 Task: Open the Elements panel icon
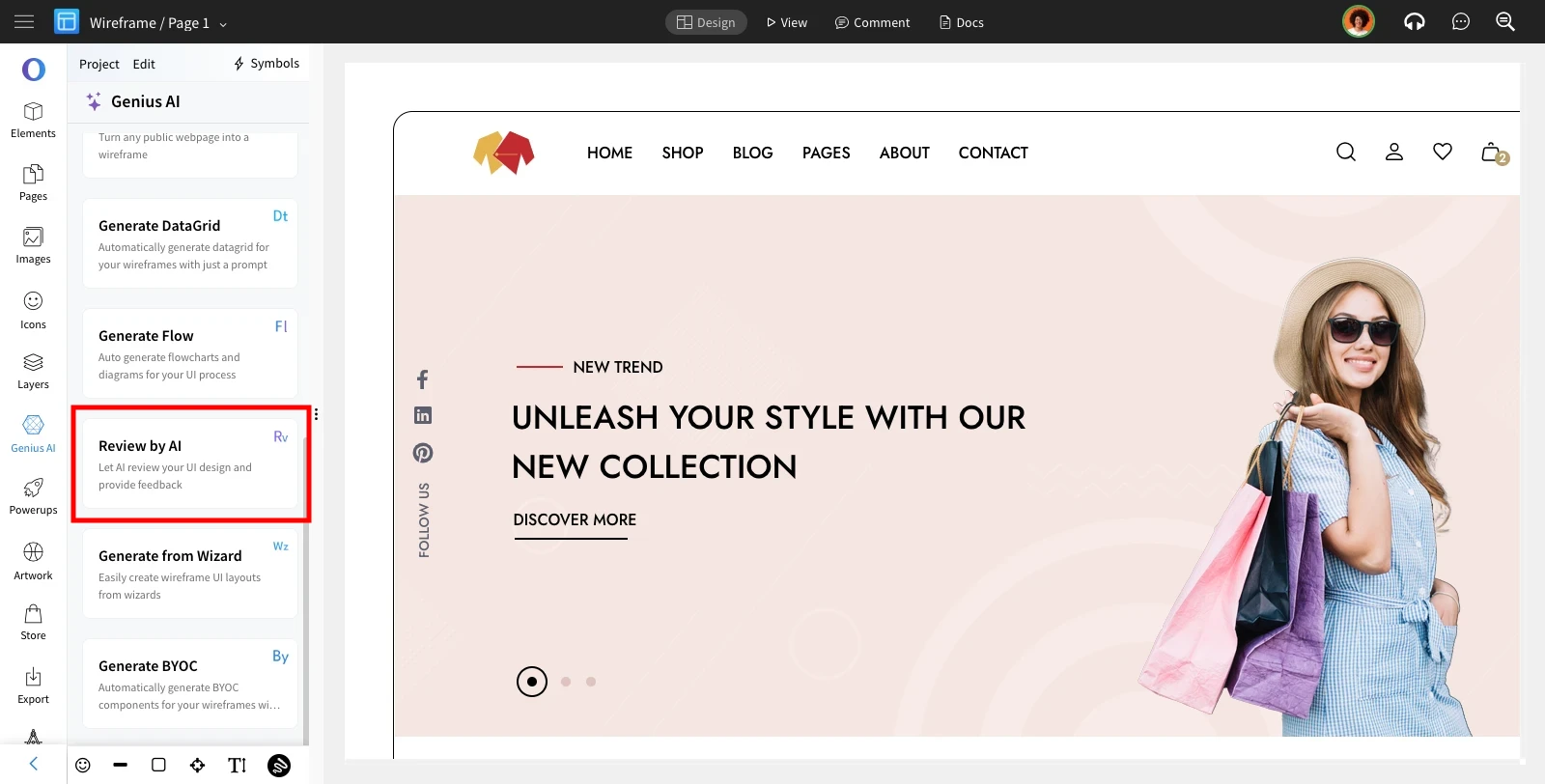pyautogui.click(x=33, y=112)
